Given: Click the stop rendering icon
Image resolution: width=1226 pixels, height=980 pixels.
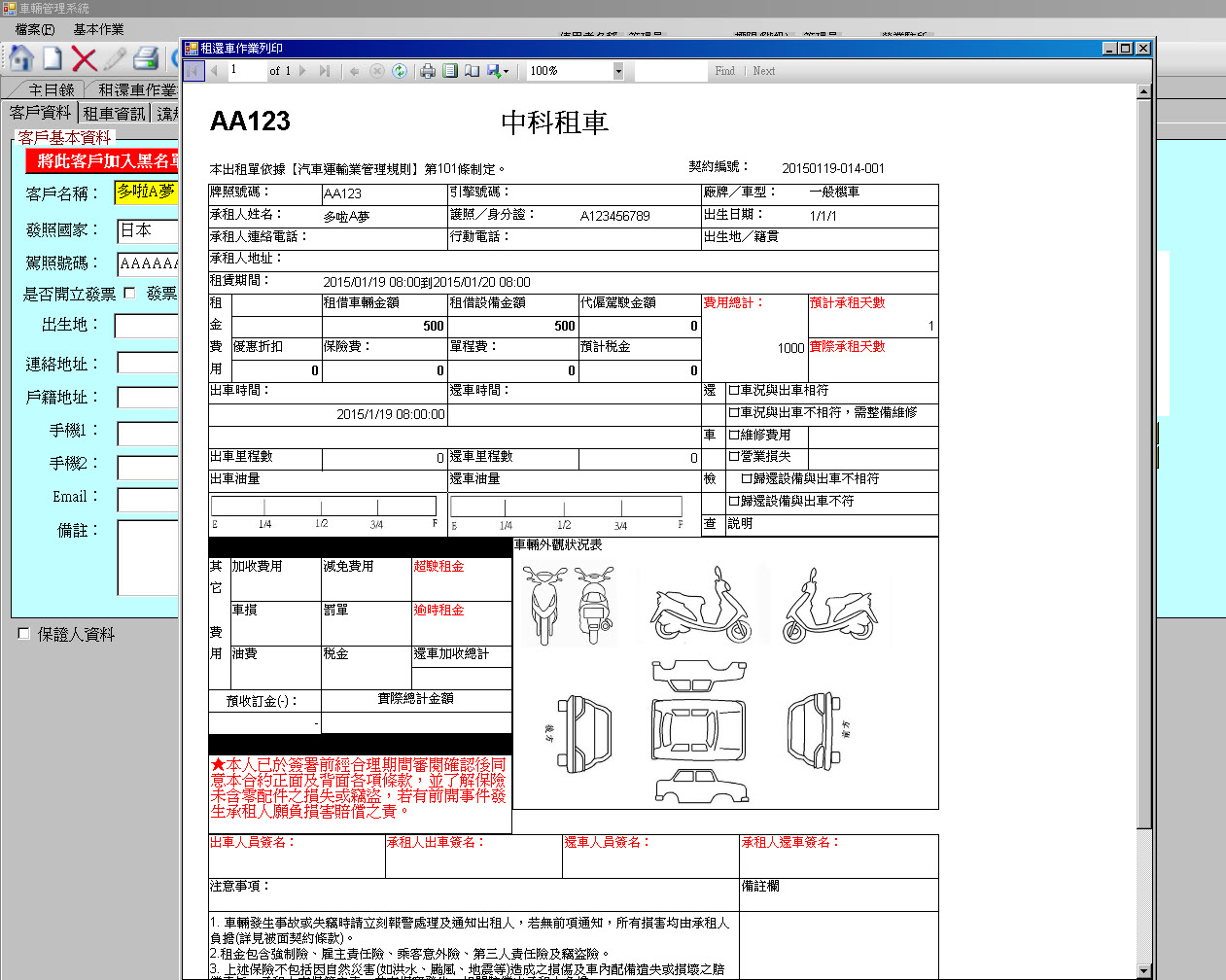Looking at the screenshot, I should pyautogui.click(x=377, y=71).
